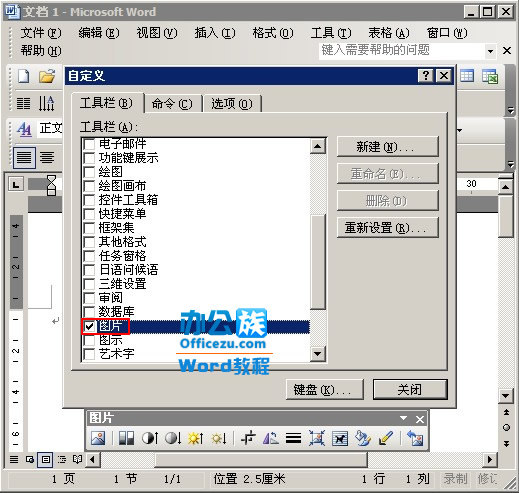Open the 文件(F) menu

[41, 33]
